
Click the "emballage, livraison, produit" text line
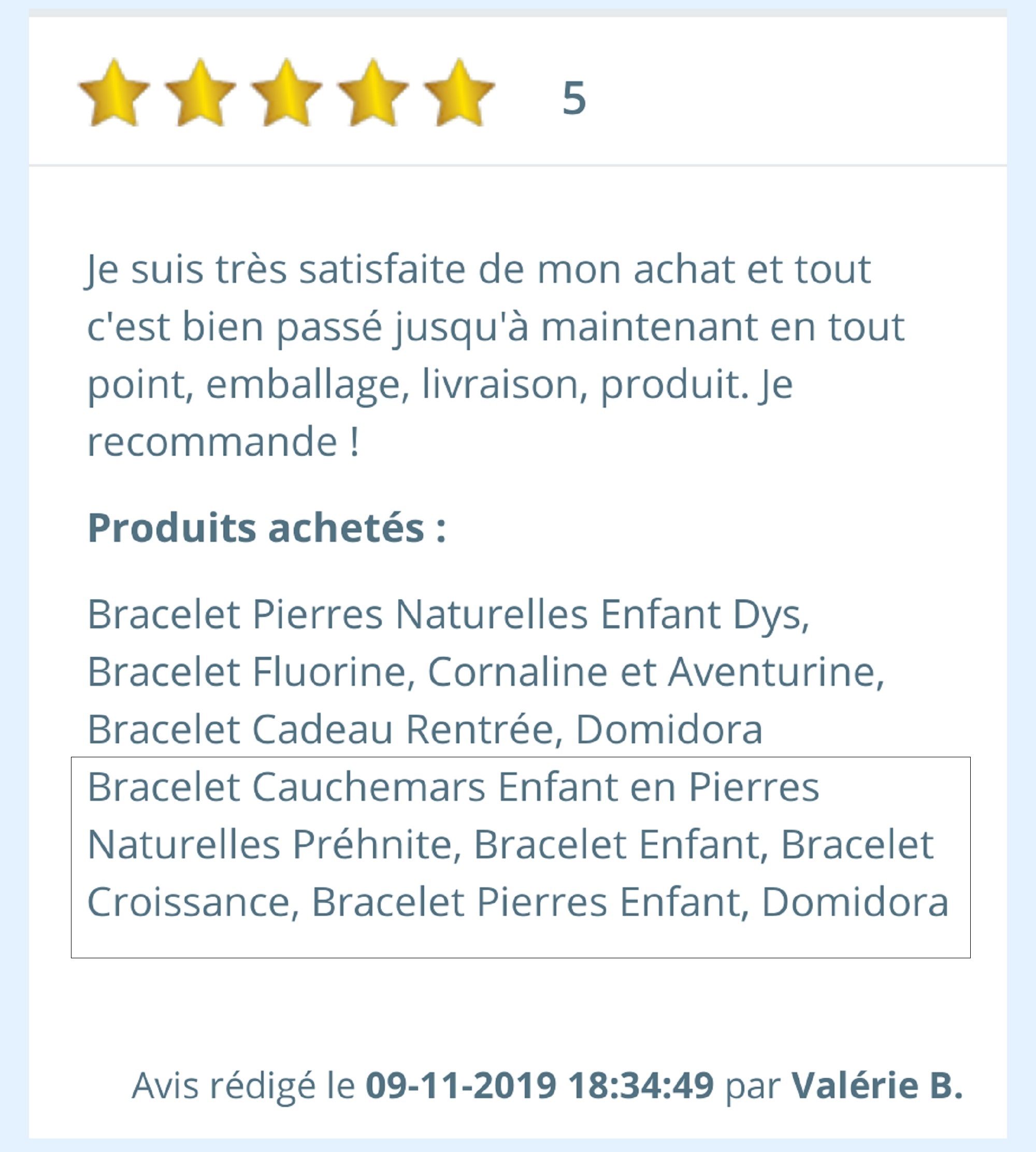439,385
